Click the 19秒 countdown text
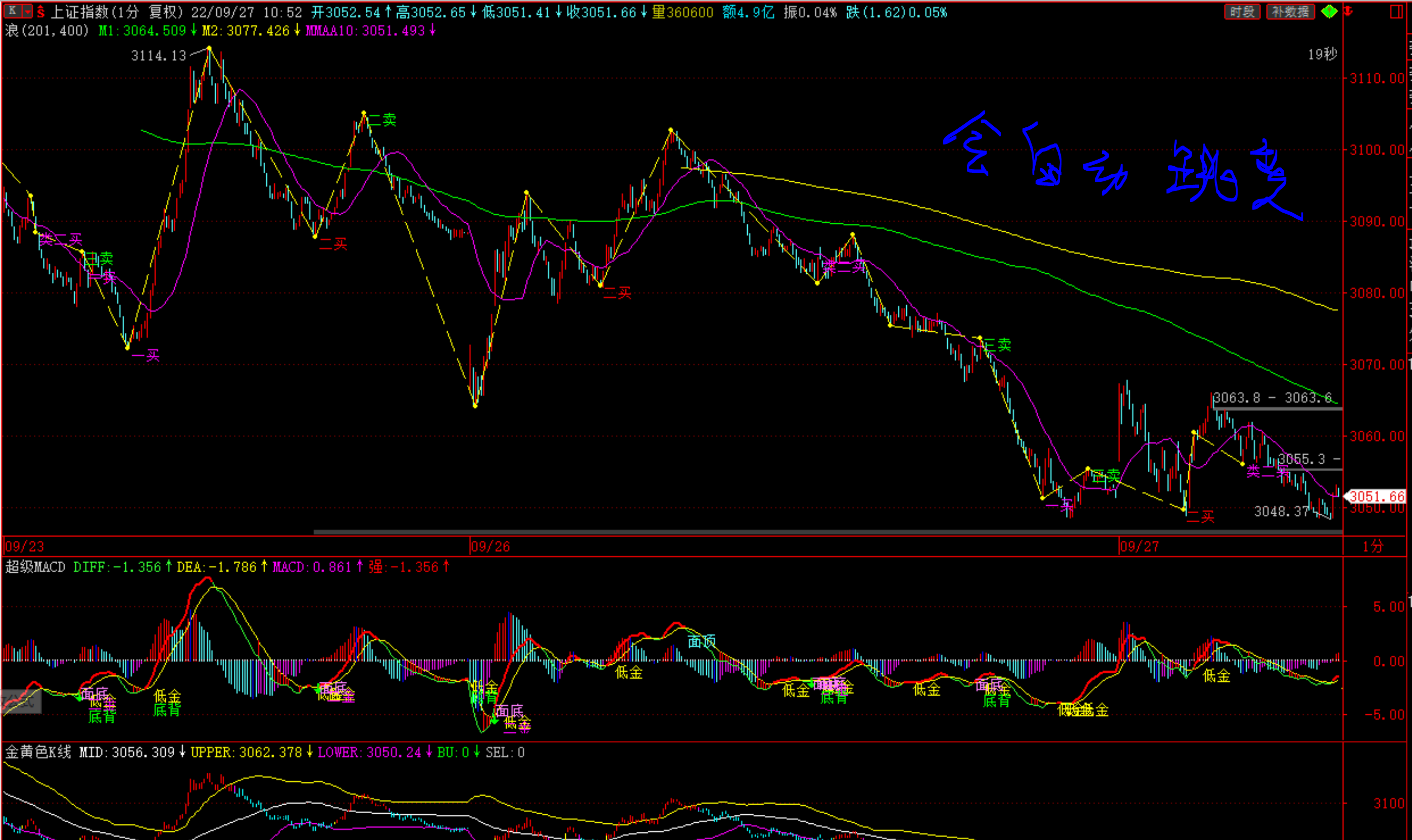This screenshot has height=840, width=1412. [1322, 55]
